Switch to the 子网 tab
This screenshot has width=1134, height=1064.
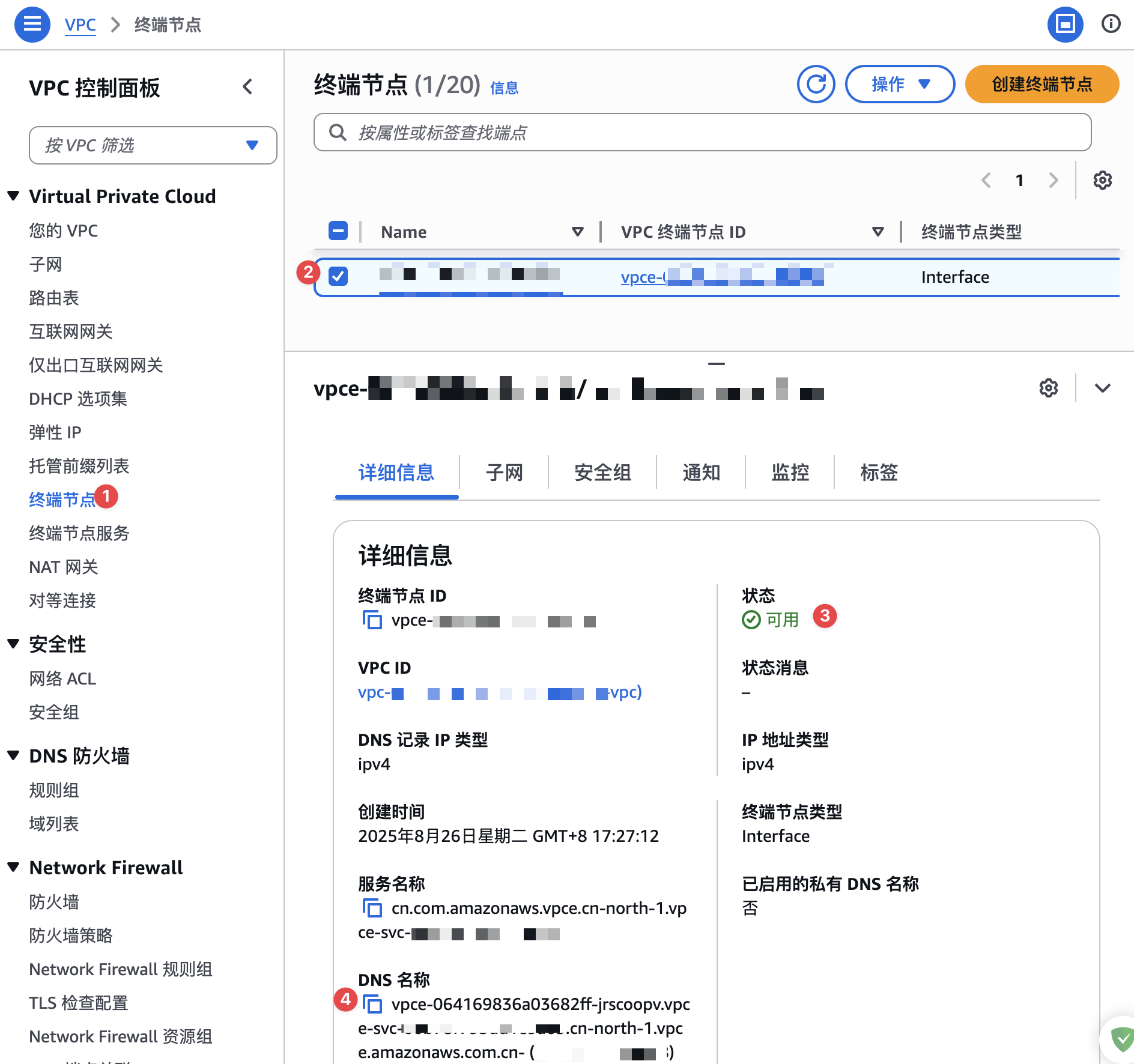point(505,473)
